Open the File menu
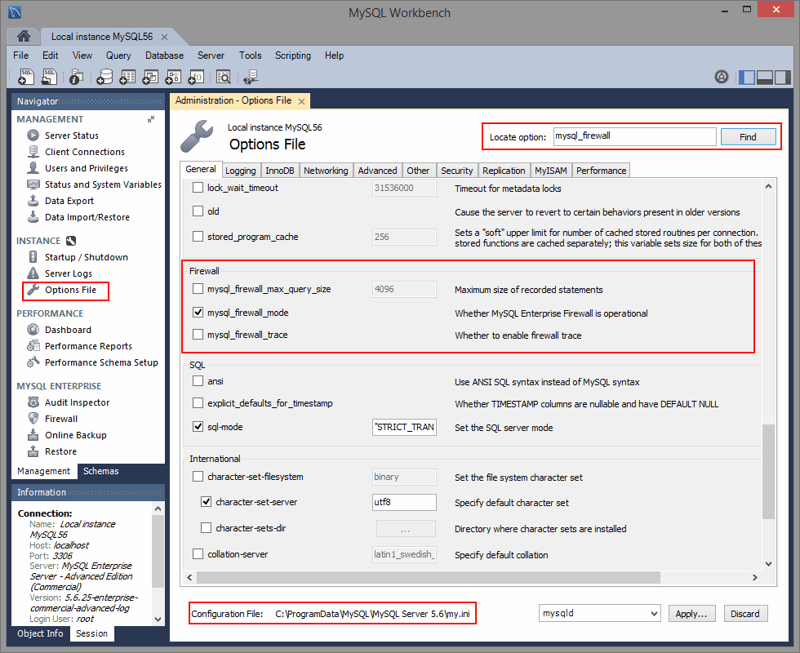Image resolution: width=800 pixels, height=653 pixels. (x=21, y=55)
